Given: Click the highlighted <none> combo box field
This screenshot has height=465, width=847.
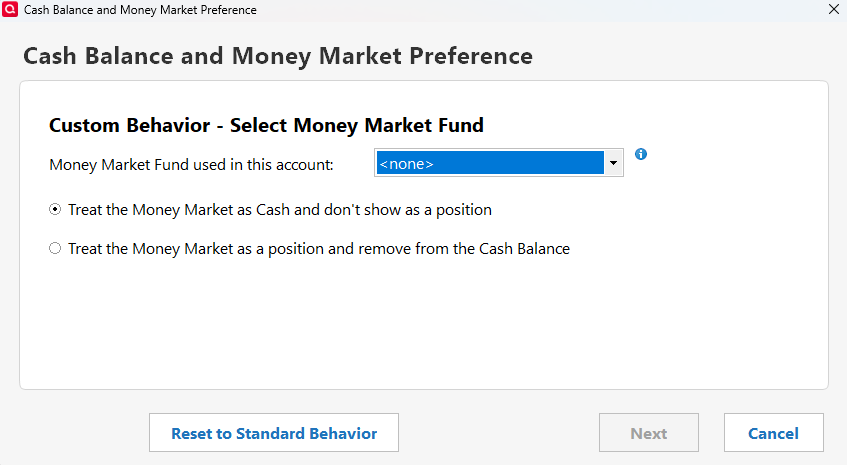Looking at the screenshot, I should [x=490, y=163].
